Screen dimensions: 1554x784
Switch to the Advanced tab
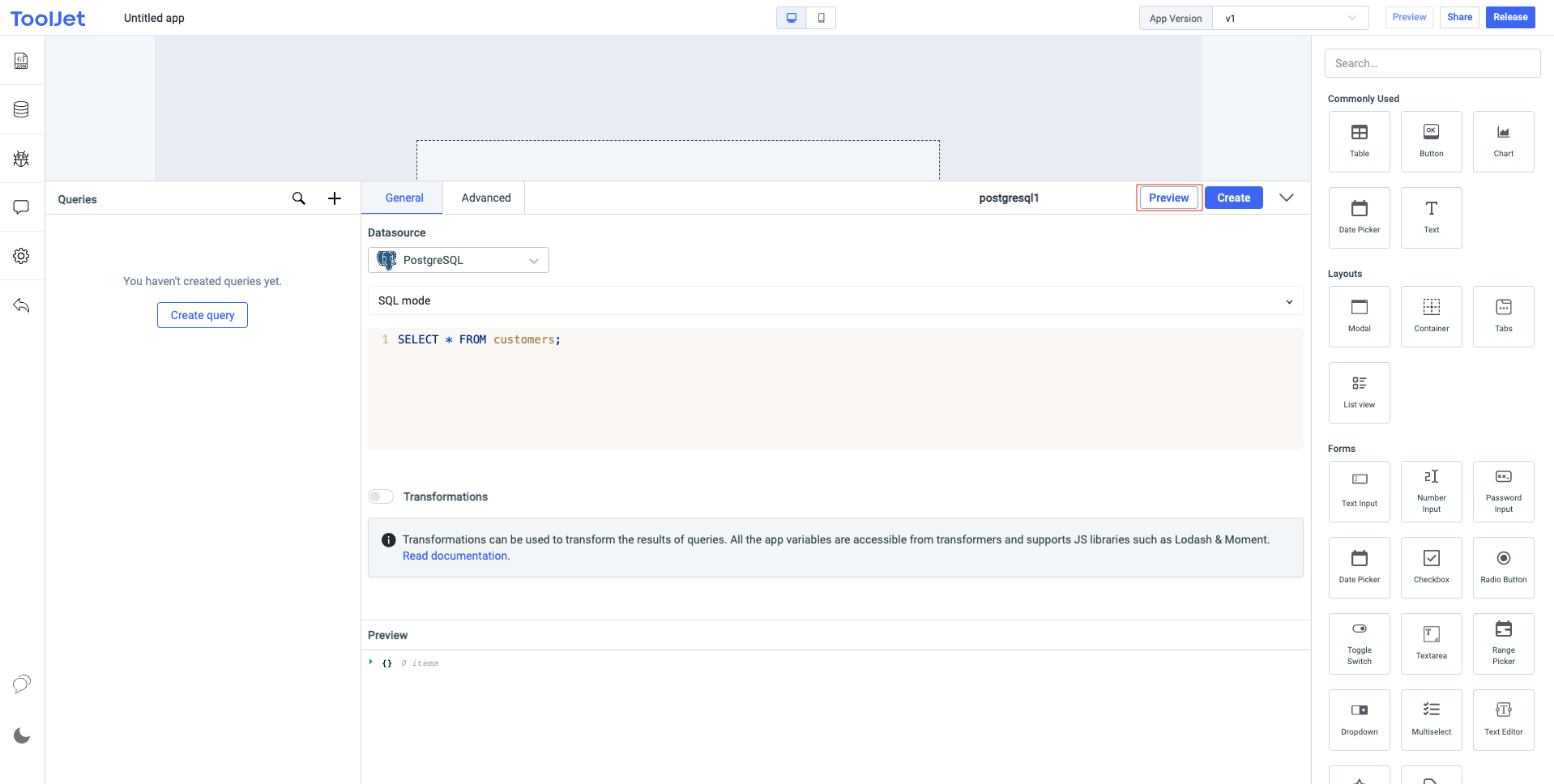(x=486, y=198)
